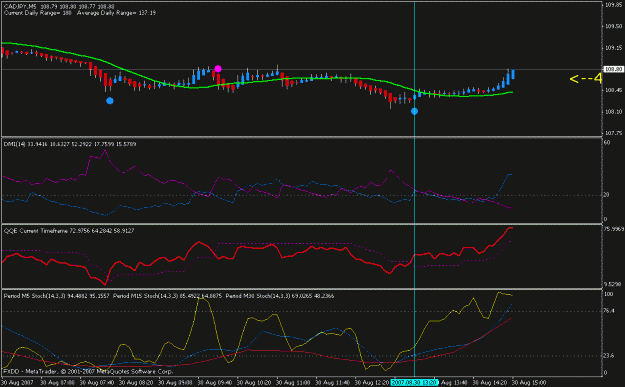Click the 107.75 price axis label
The image size is (625, 387).
[x=614, y=133]
